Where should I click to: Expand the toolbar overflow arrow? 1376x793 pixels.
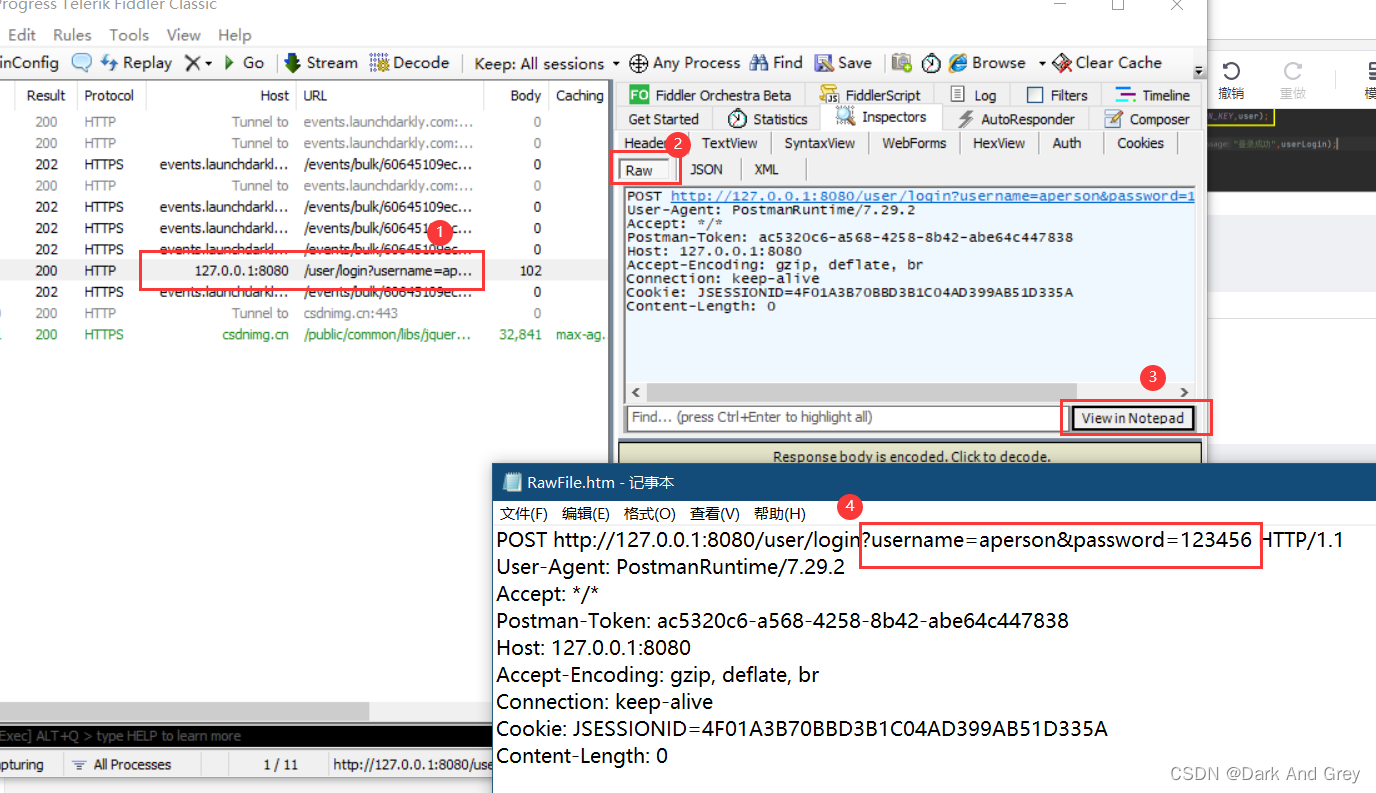[1199, 71]
